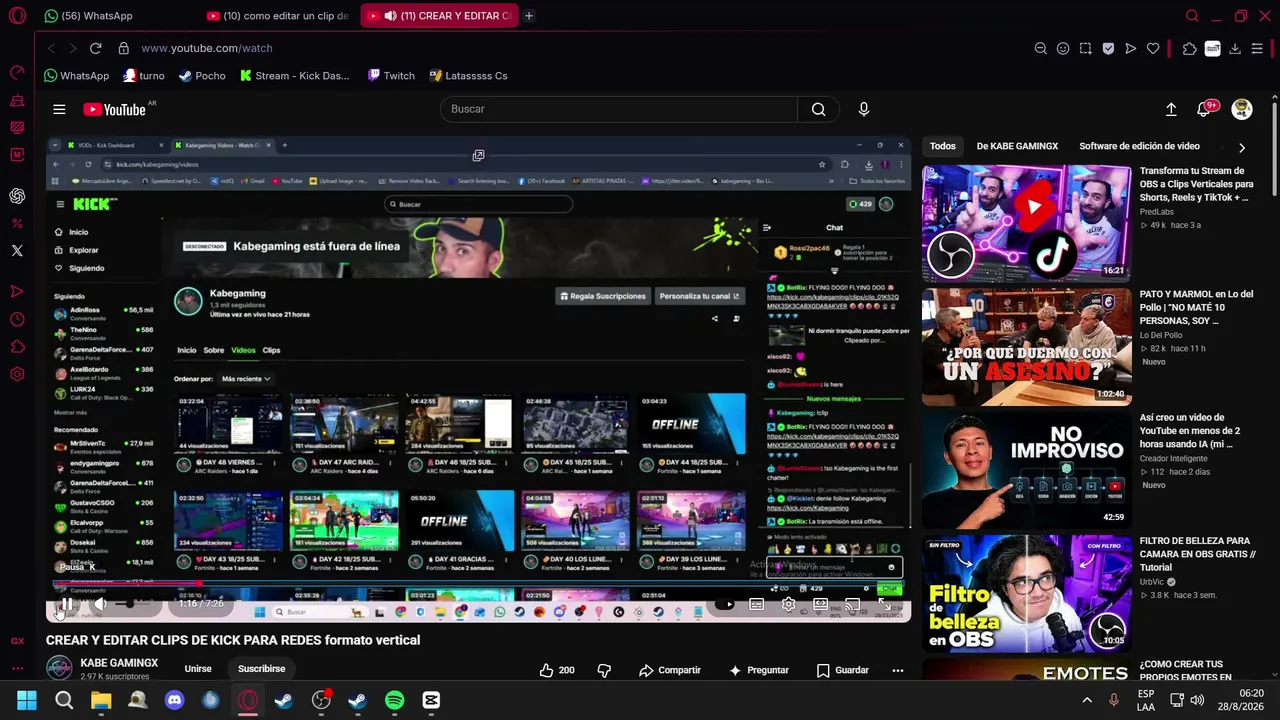Save the video with Guardar
The image size is (1280, 720).
[x=842, y=670]
